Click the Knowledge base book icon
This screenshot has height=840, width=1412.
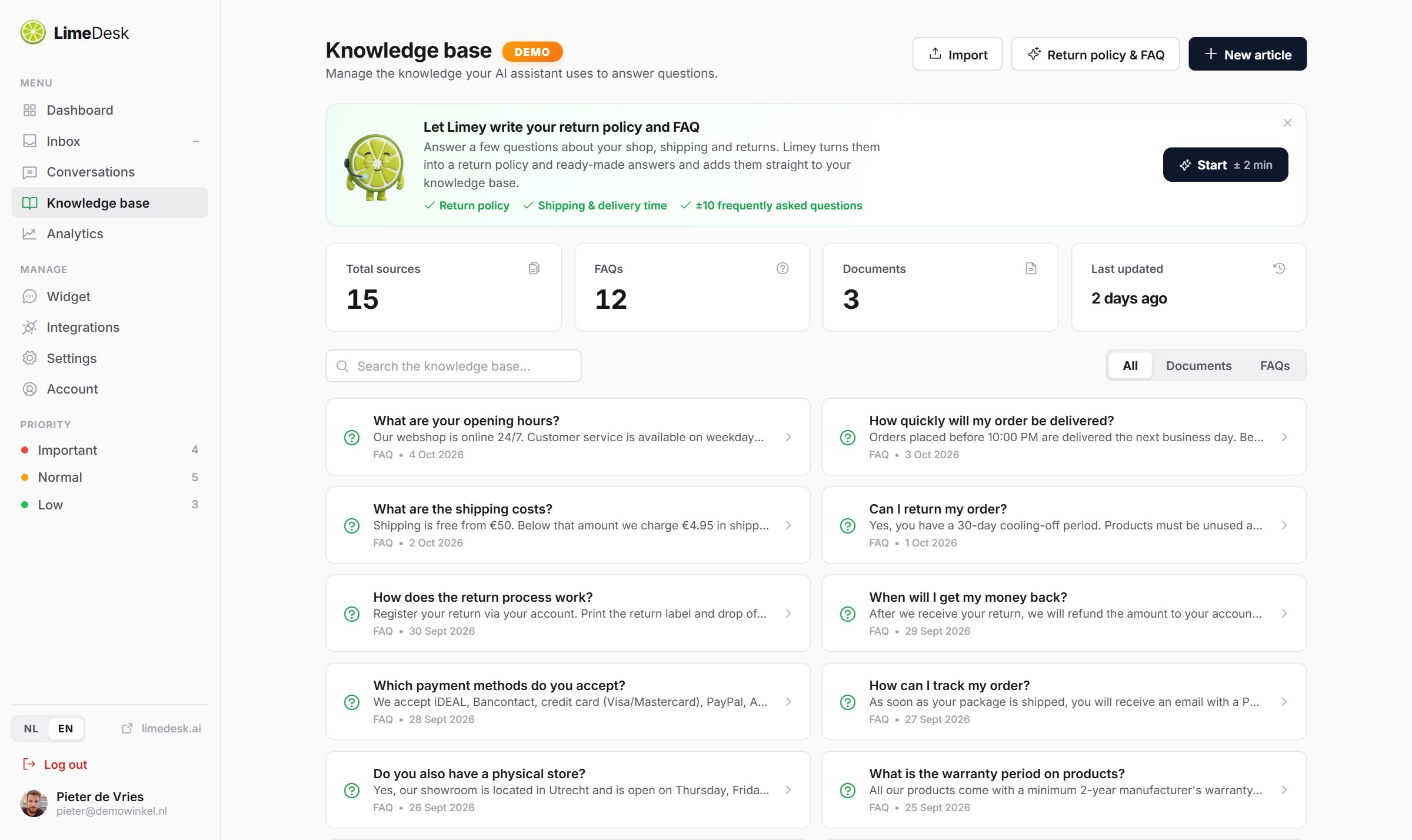click(x=29, y=203)
